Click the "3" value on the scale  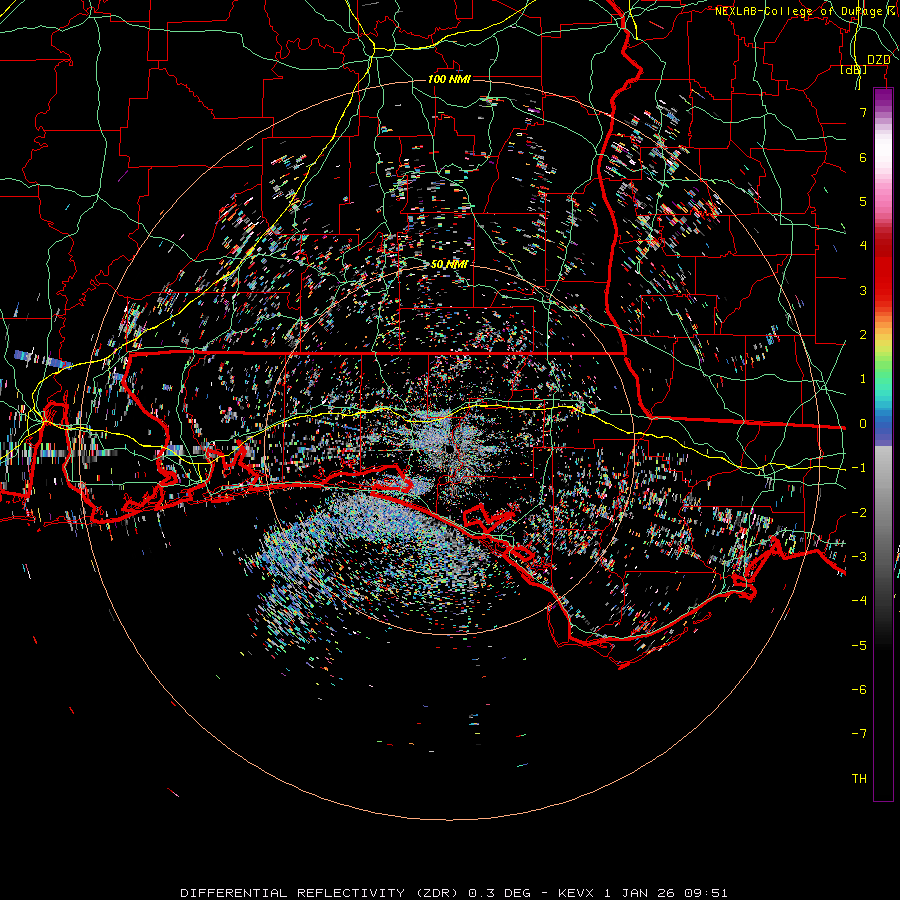(x=863, y=290)
